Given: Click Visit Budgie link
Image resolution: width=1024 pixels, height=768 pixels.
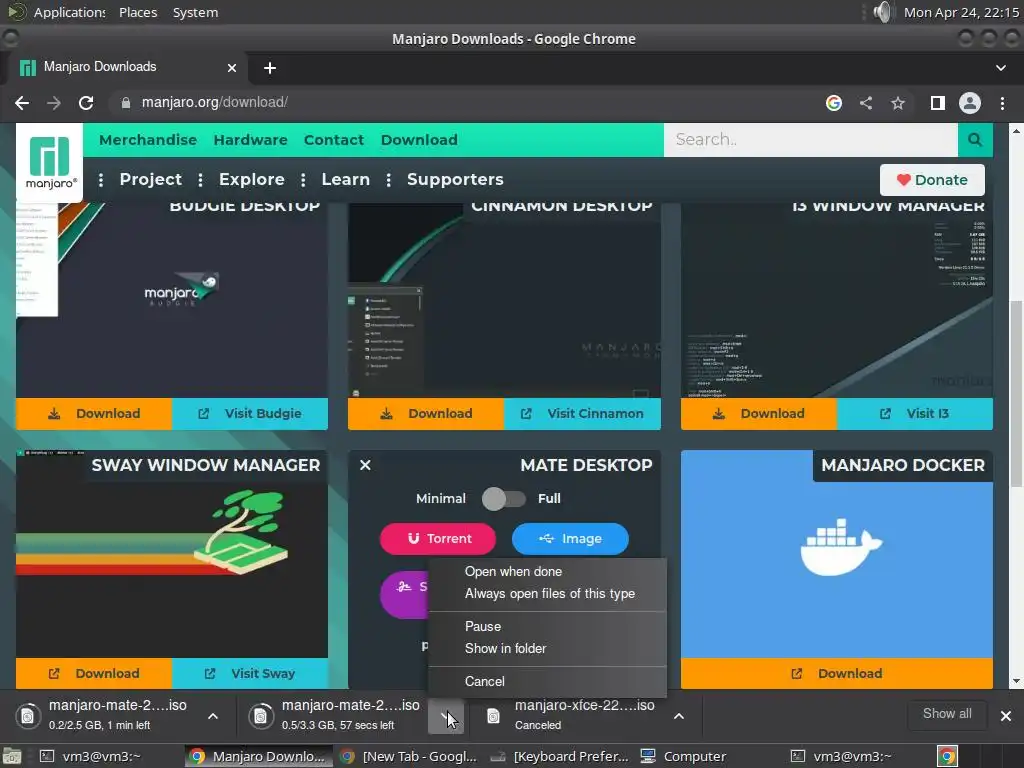Looking at the screenshot, I should point(250,414).
